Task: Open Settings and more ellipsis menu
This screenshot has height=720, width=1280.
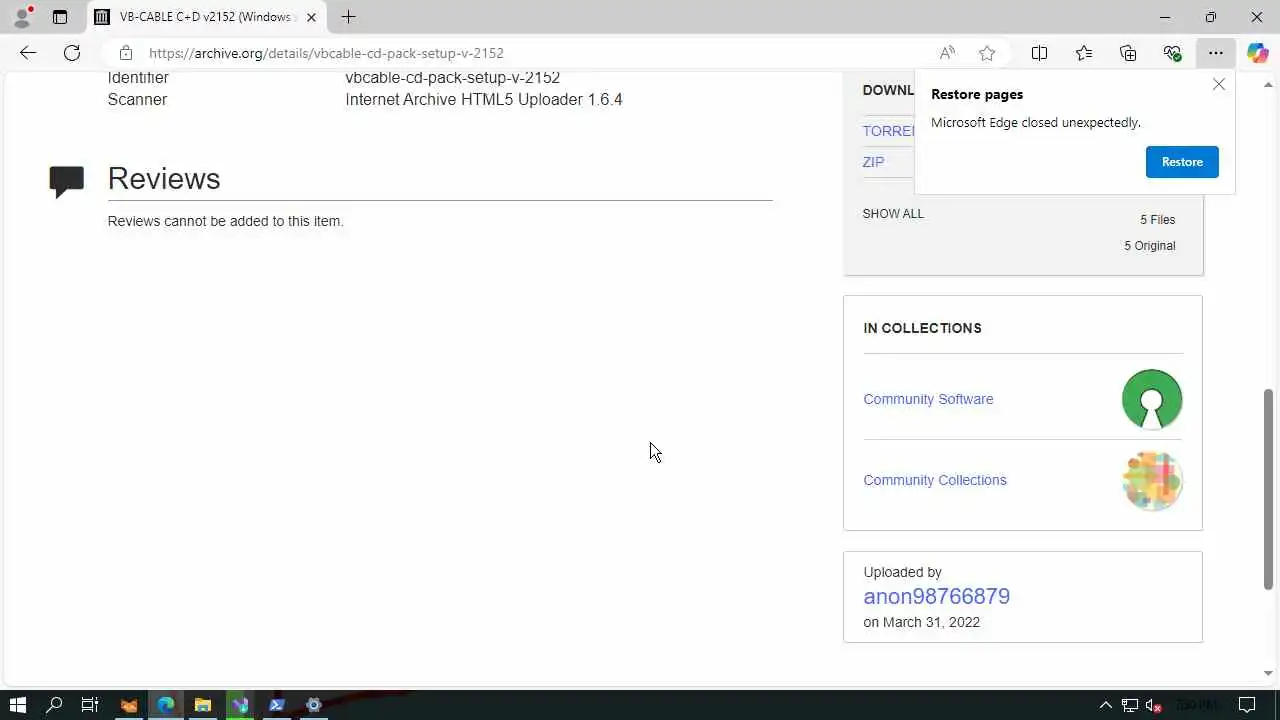Action: [1215, 53]
